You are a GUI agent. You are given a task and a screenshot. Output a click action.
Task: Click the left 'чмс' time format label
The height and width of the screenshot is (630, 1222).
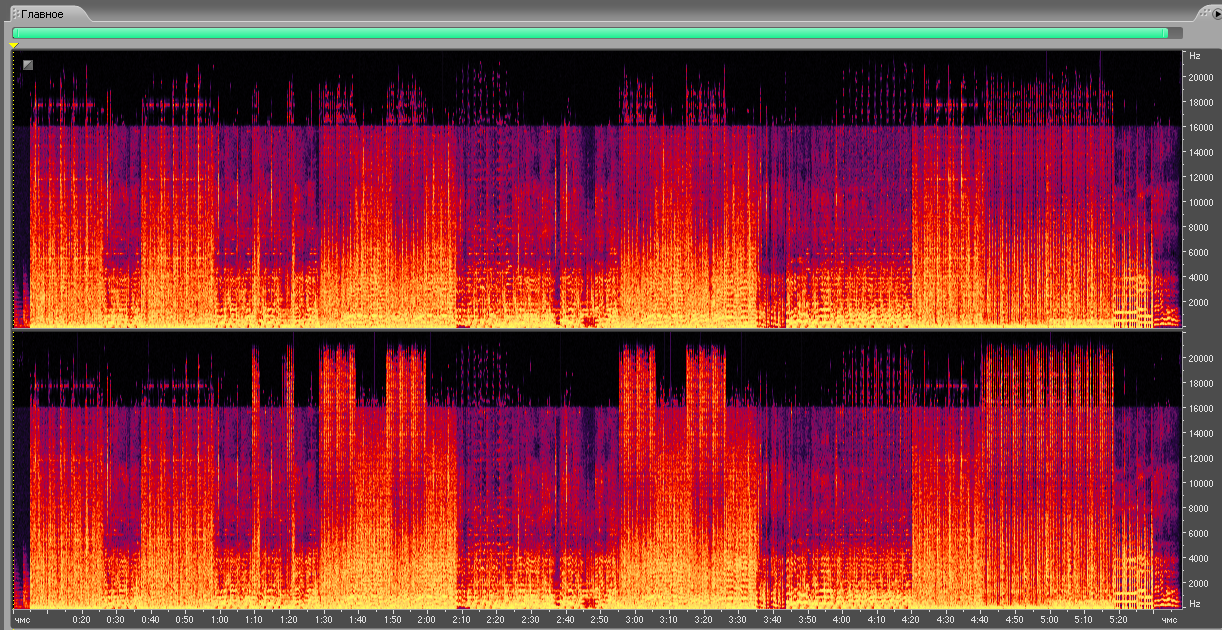point(23,620)
